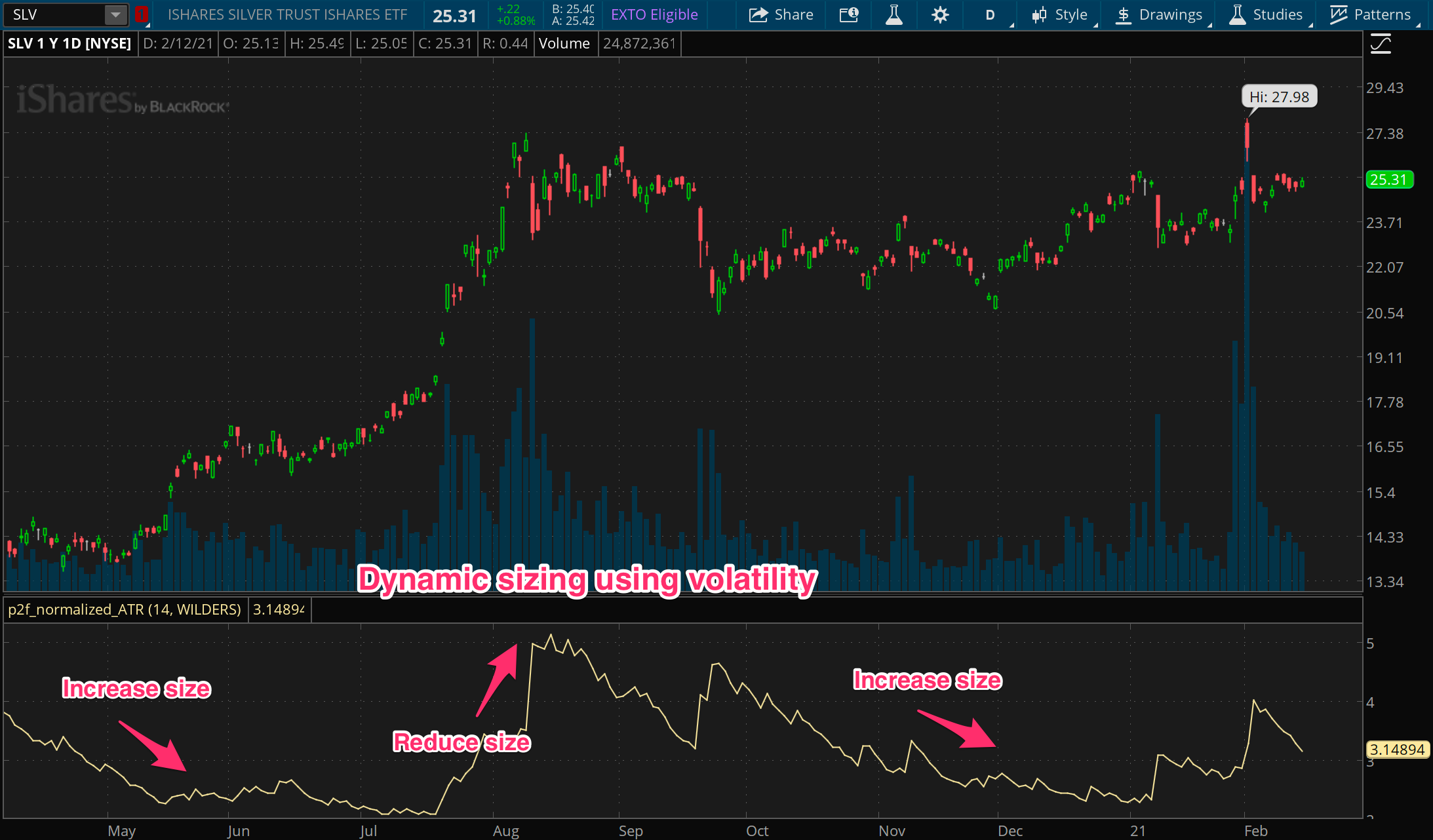The image size is (1433, 840).
Task: Click the last price 25.31 header
Action: click(x=454, y=16)
